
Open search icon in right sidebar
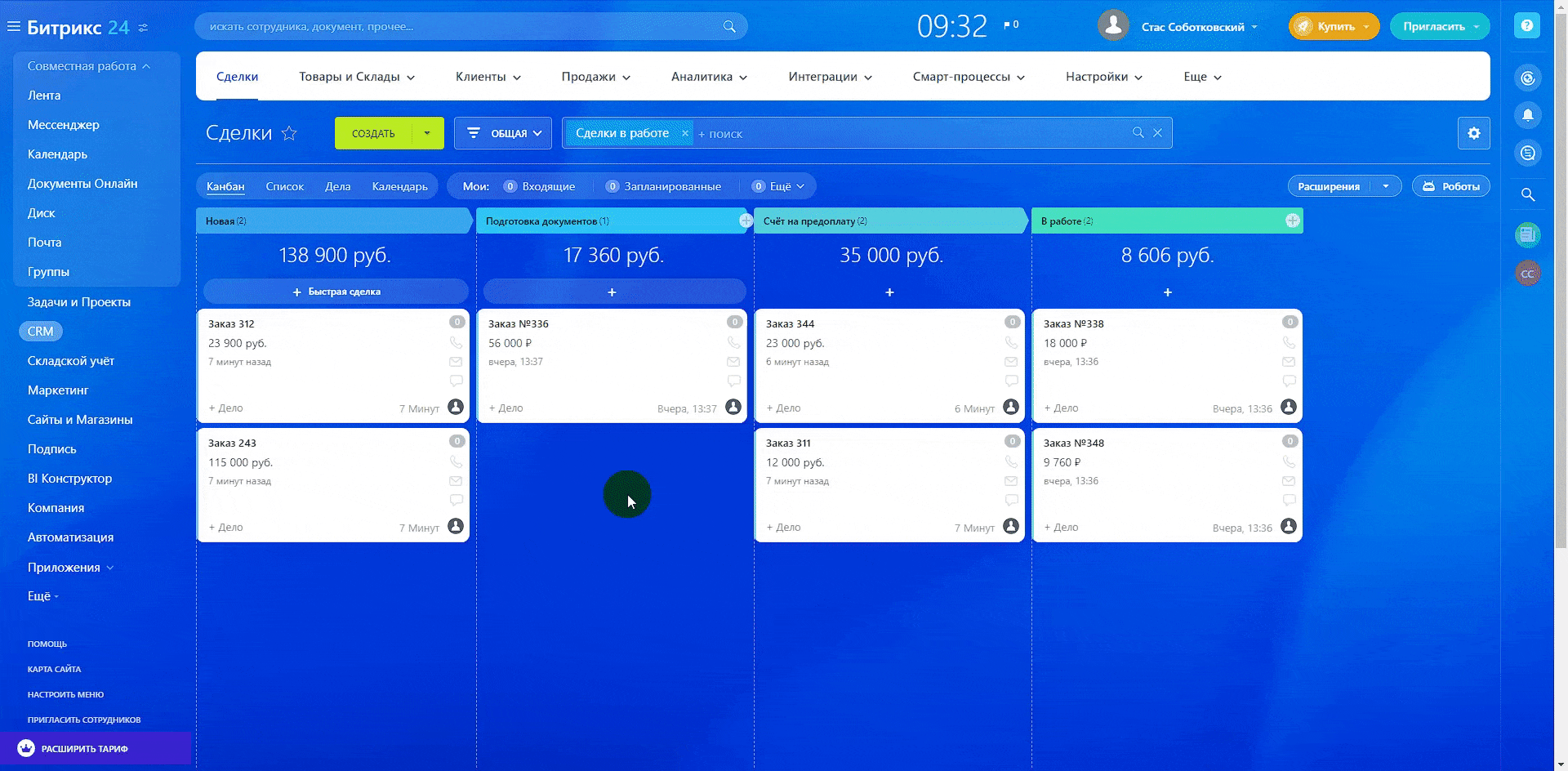(x=1527, y=194)
